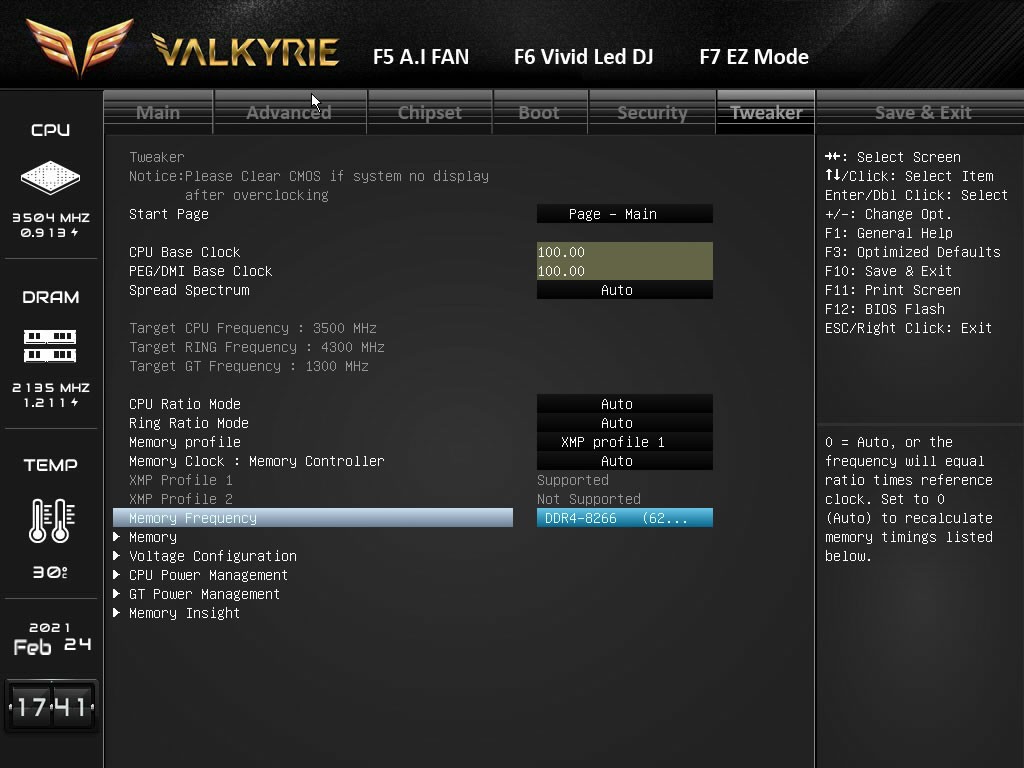Click the 17:41 flip clock
This screenshot has width=1024, height=768.
[52, 706]
